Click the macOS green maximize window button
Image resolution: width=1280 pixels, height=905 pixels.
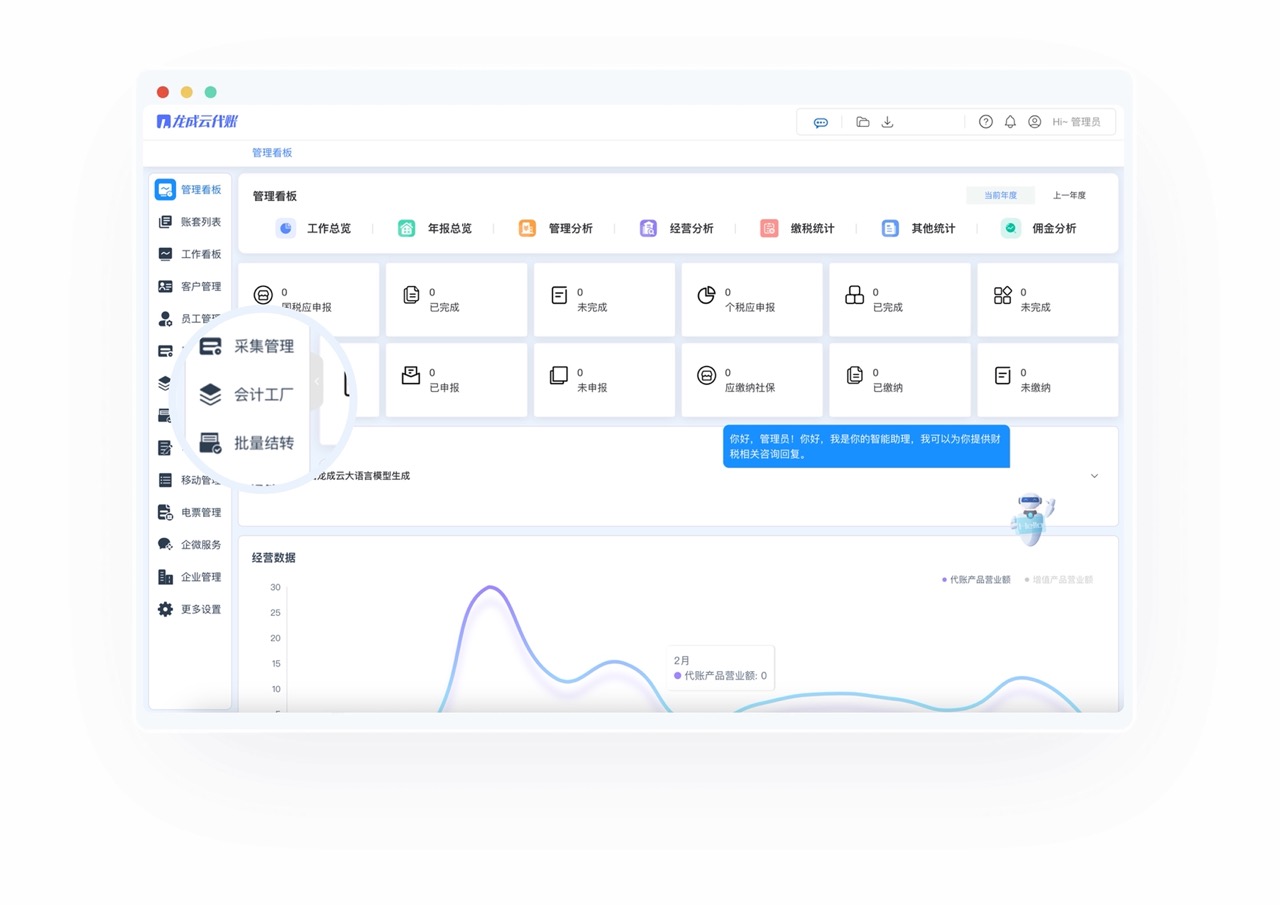tap(210, 92)
